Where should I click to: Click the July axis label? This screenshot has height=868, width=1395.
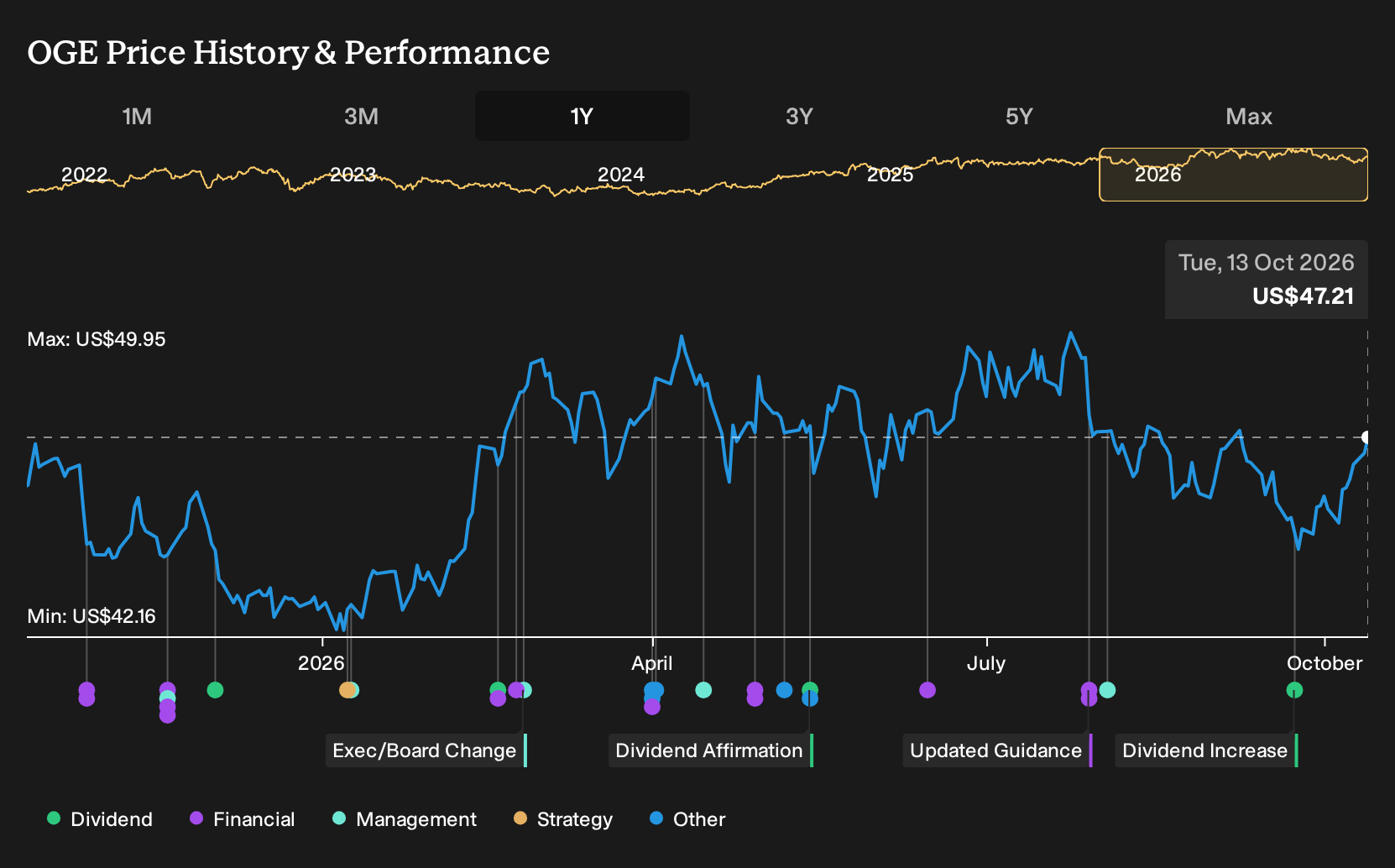tap(986, 663)
